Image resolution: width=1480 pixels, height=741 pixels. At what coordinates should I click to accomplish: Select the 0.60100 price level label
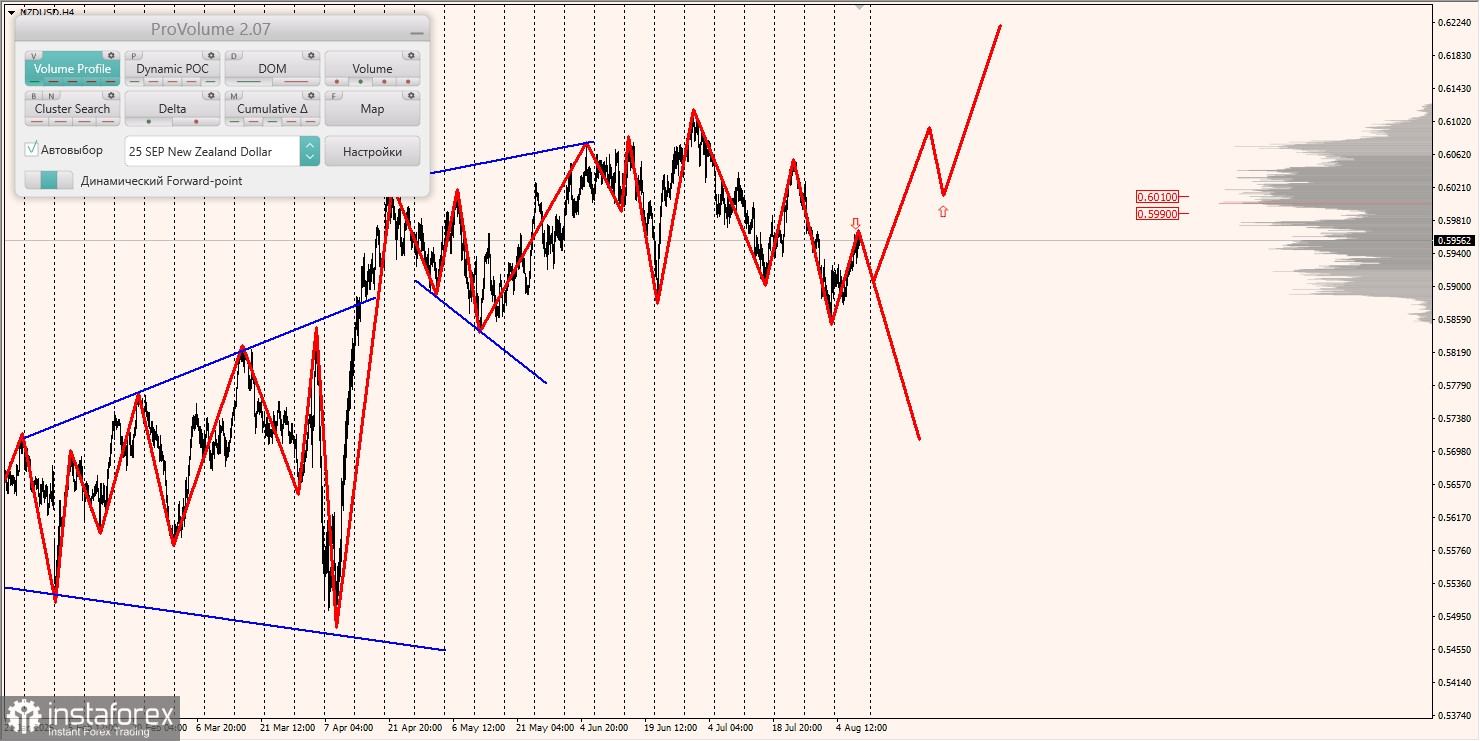[1157, 197]
